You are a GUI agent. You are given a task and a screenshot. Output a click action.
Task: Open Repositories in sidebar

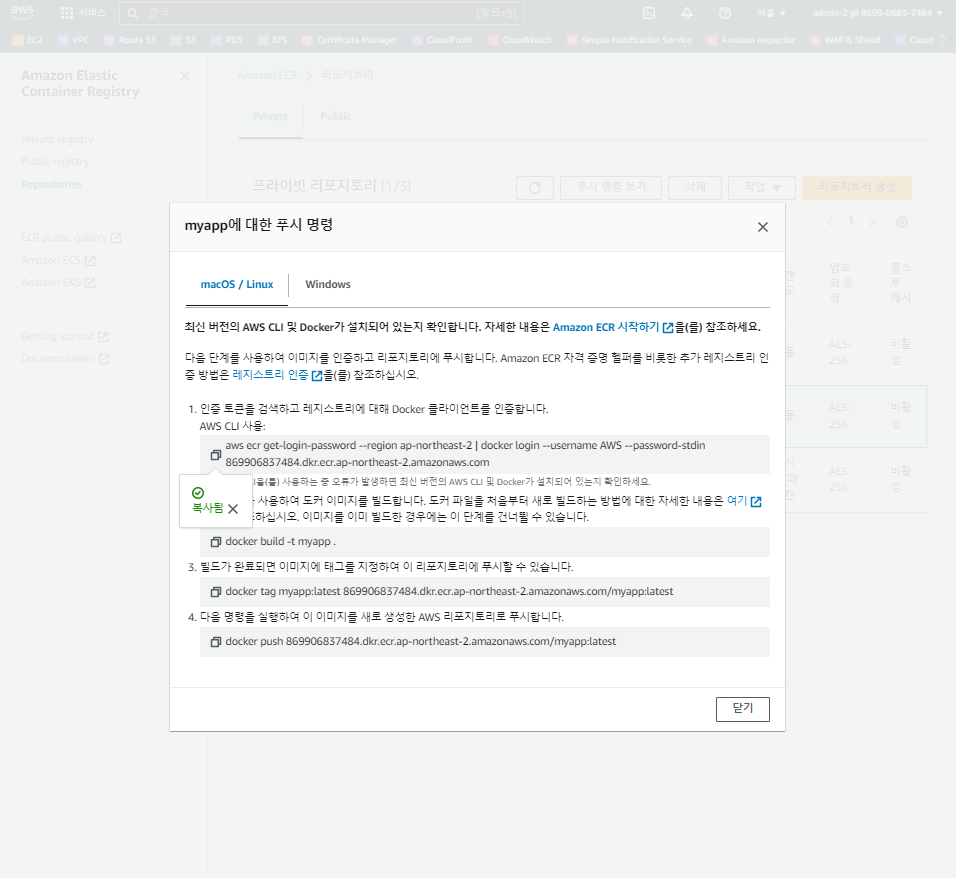51,184
